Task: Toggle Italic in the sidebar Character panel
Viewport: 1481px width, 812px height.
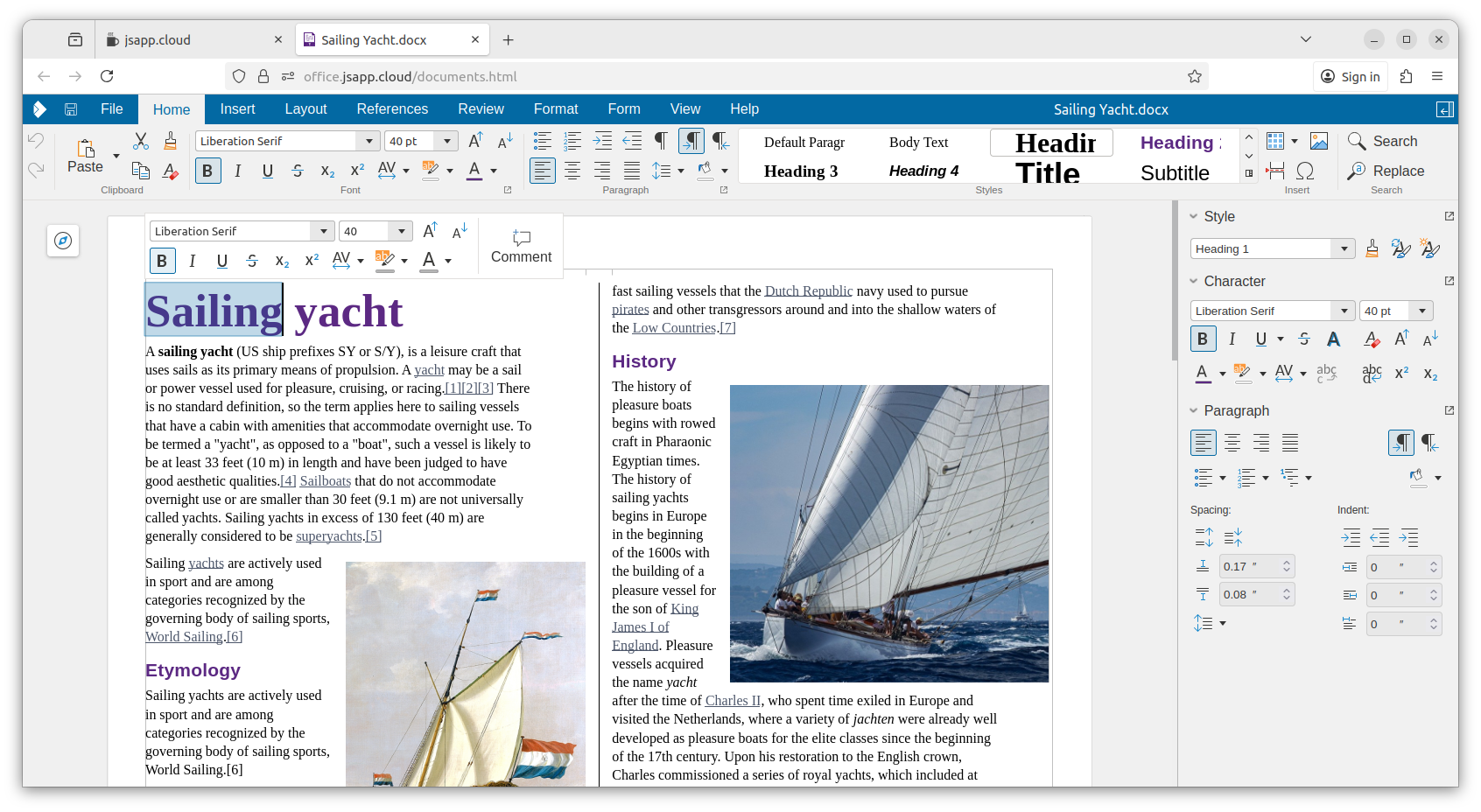Action: [1232, 339]
